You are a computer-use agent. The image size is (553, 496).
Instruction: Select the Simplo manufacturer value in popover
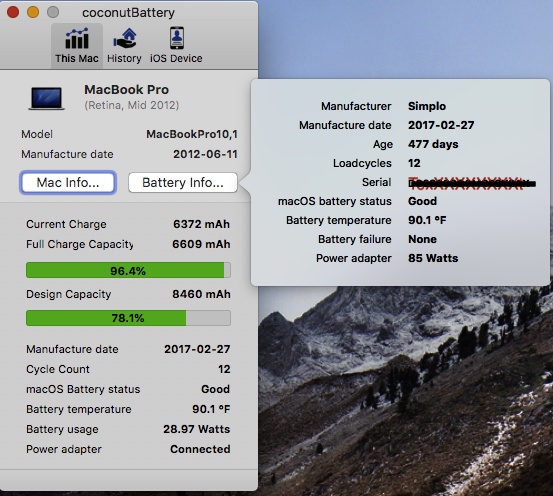point(427,106)
